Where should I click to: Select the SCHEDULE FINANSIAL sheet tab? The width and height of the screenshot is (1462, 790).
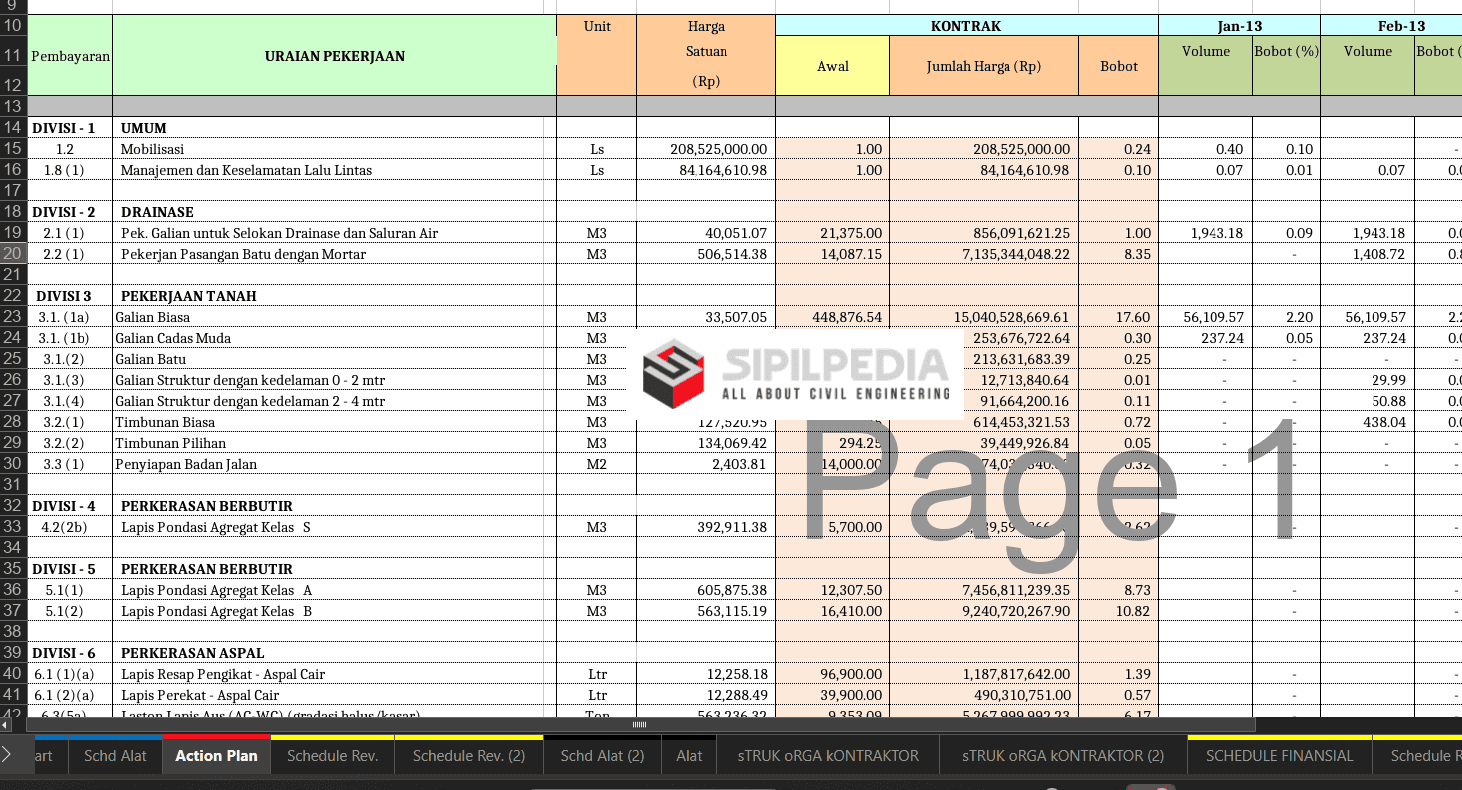point(1279,756)
